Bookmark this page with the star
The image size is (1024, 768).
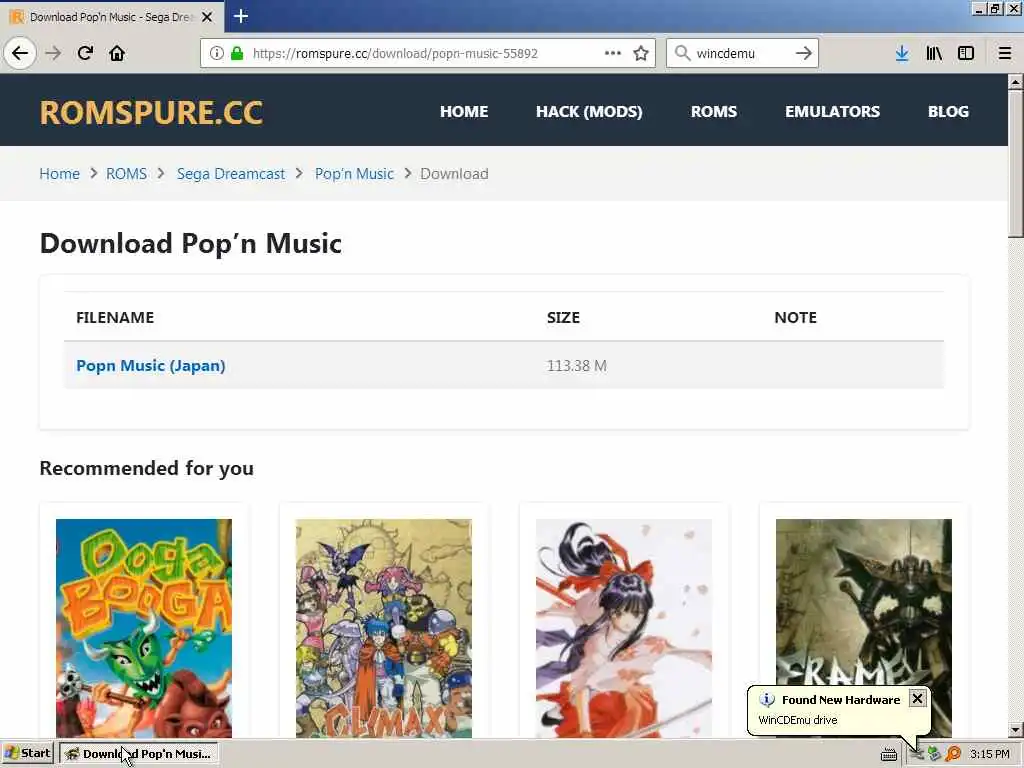click(641, 53)
